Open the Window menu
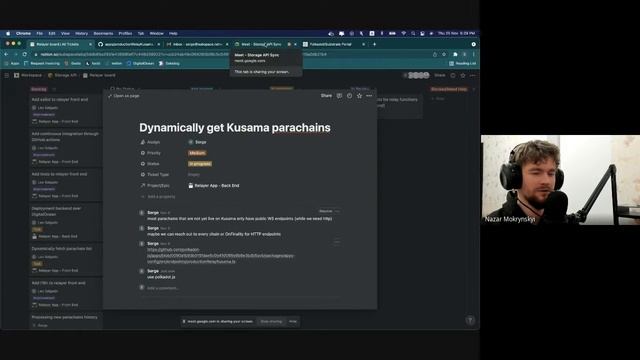This screenshot has width=640, height=360. click(x=156, y=33)
